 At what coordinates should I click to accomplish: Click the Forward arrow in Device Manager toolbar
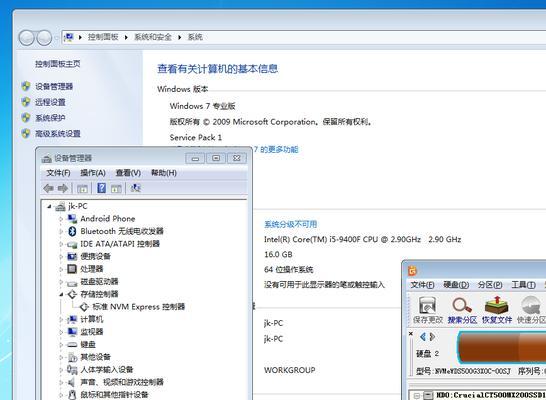[63, 188]
